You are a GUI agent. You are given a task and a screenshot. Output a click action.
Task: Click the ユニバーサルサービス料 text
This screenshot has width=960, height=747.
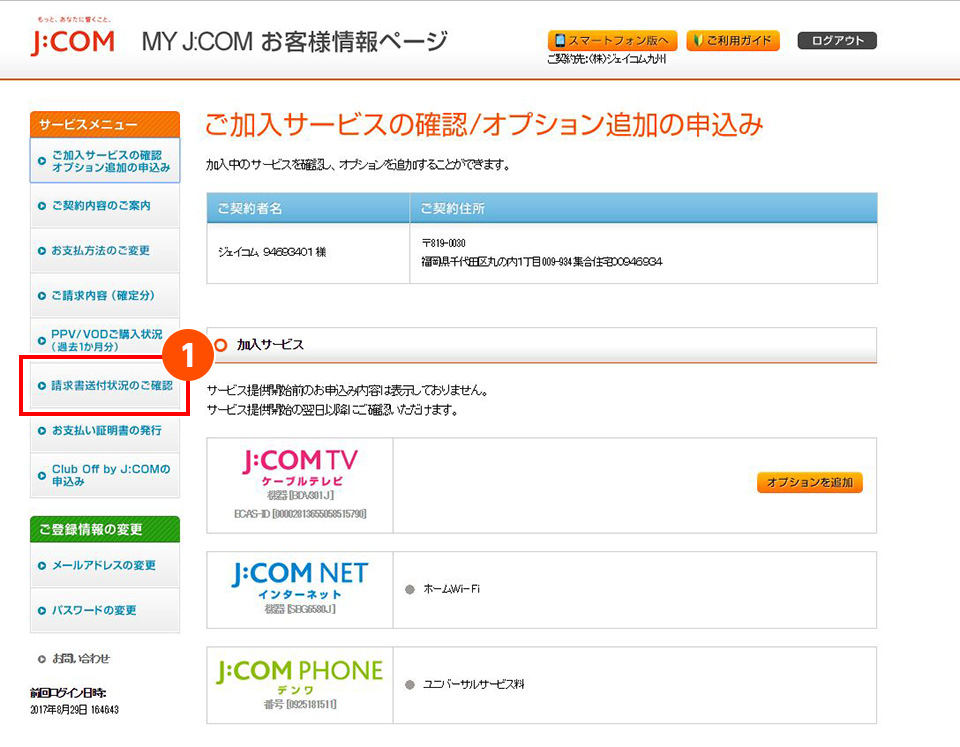(x=474, y=685)
